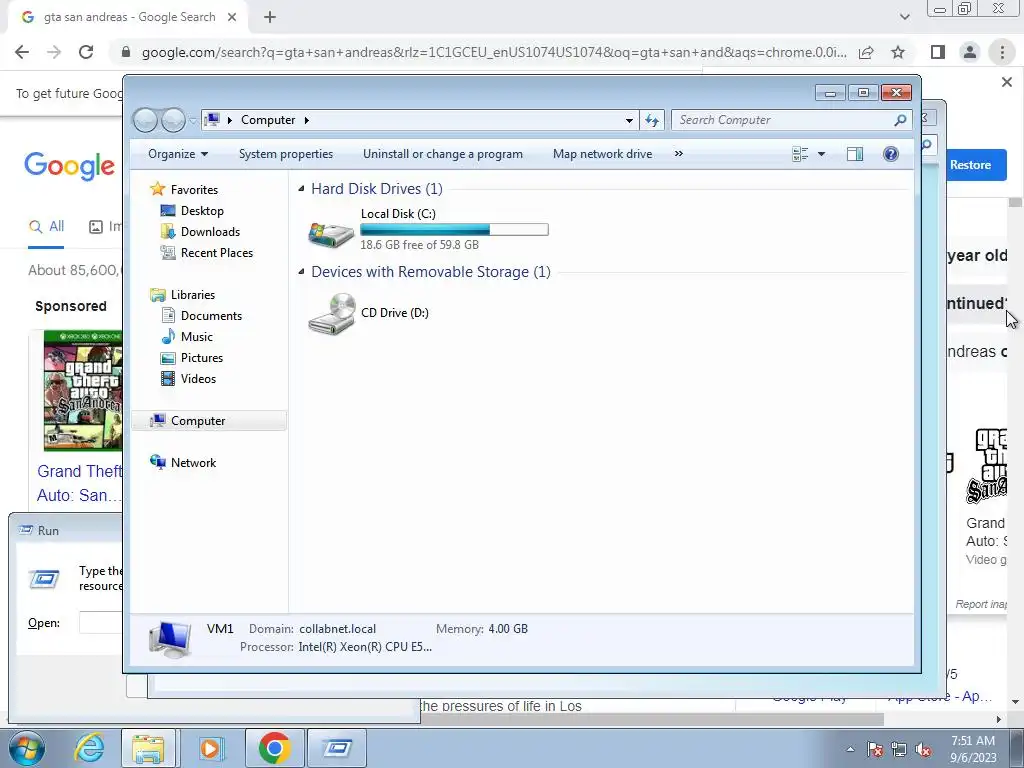Image resolution: width=1024 pixels, height=768 pixels.
Task: Click the Search Computer magnifier icon
Action: tap(900, 120)
